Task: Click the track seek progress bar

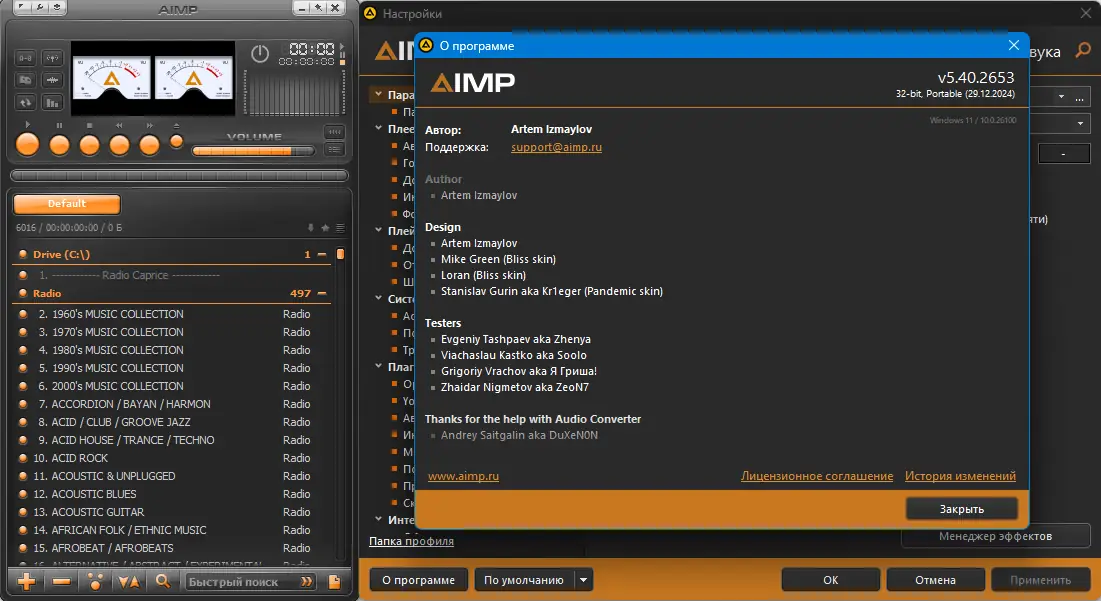Action: pyautogui.click(x=179, y=176)
